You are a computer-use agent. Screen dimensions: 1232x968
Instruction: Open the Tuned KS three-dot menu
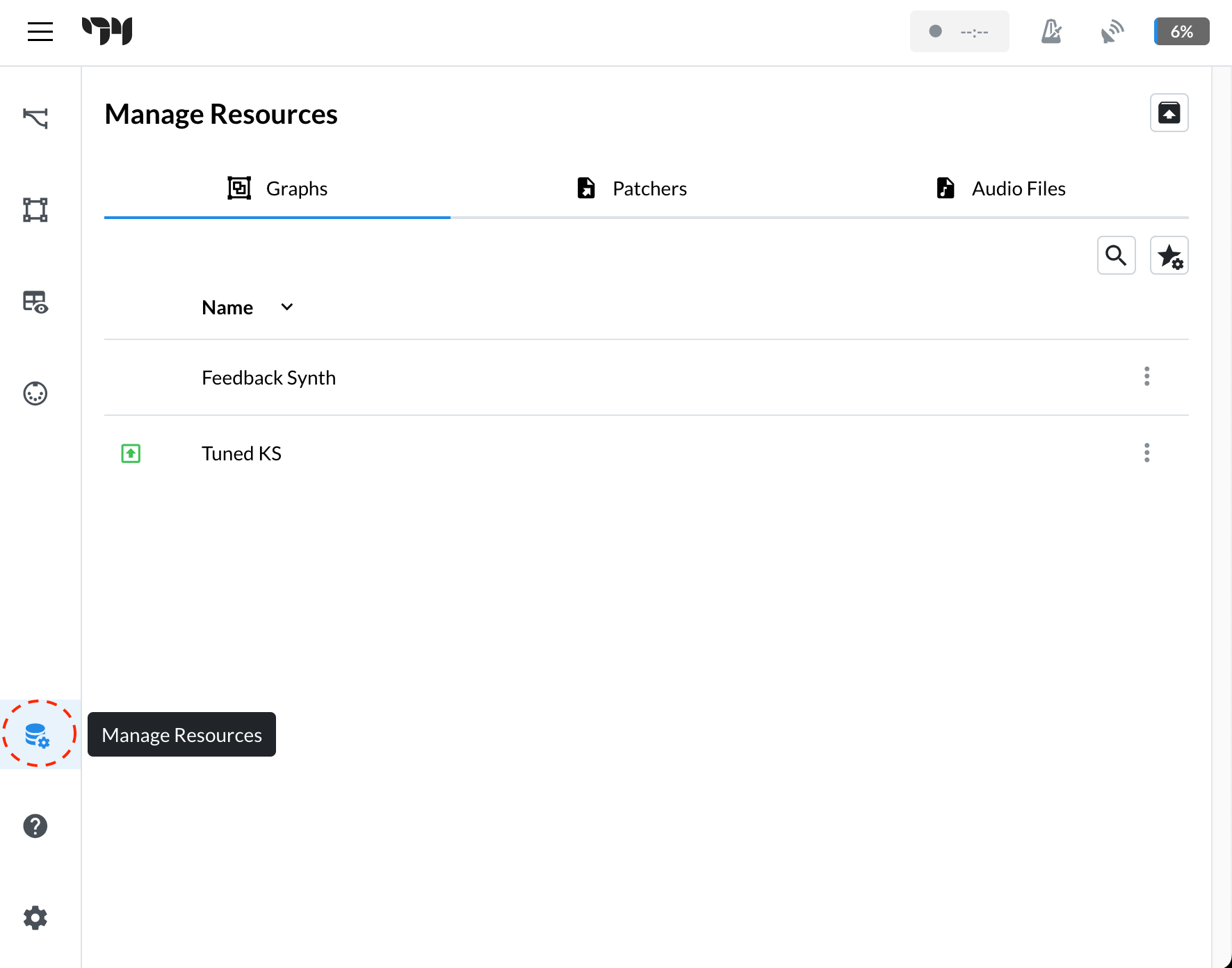click(1147, 453)
